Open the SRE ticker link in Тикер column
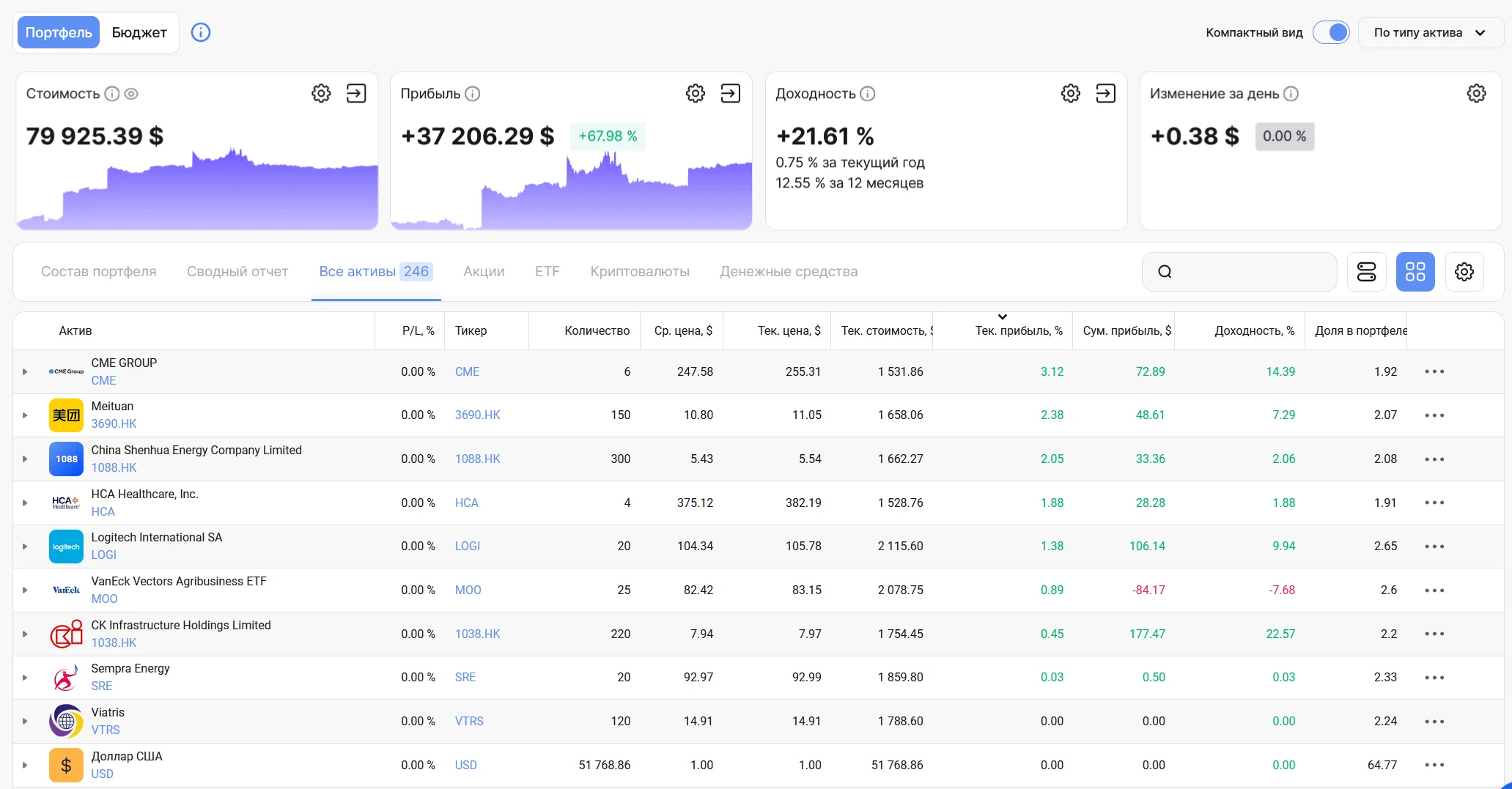This screenshot has width=1512, height=789. [465, 678]
